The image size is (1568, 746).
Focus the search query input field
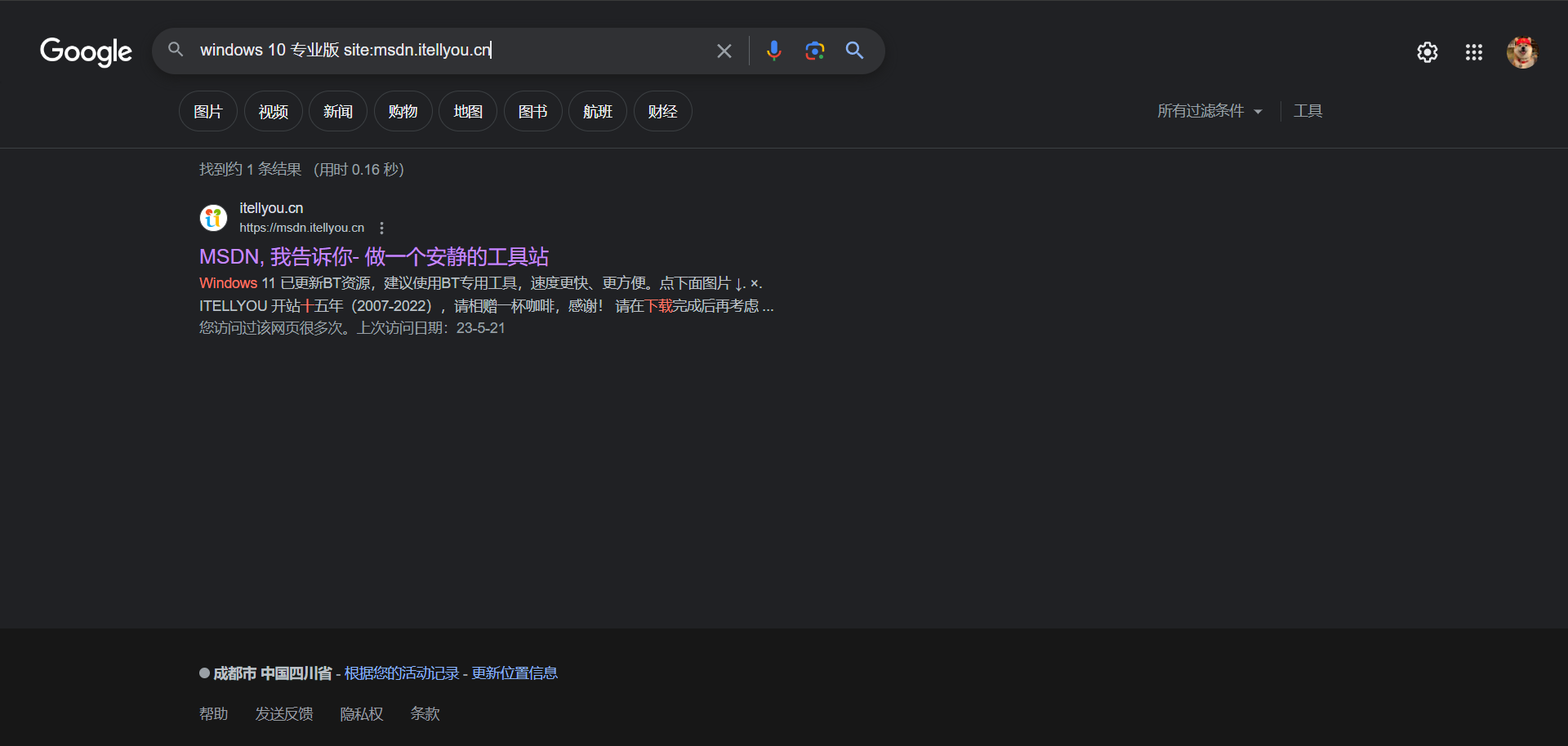[449, 51]
